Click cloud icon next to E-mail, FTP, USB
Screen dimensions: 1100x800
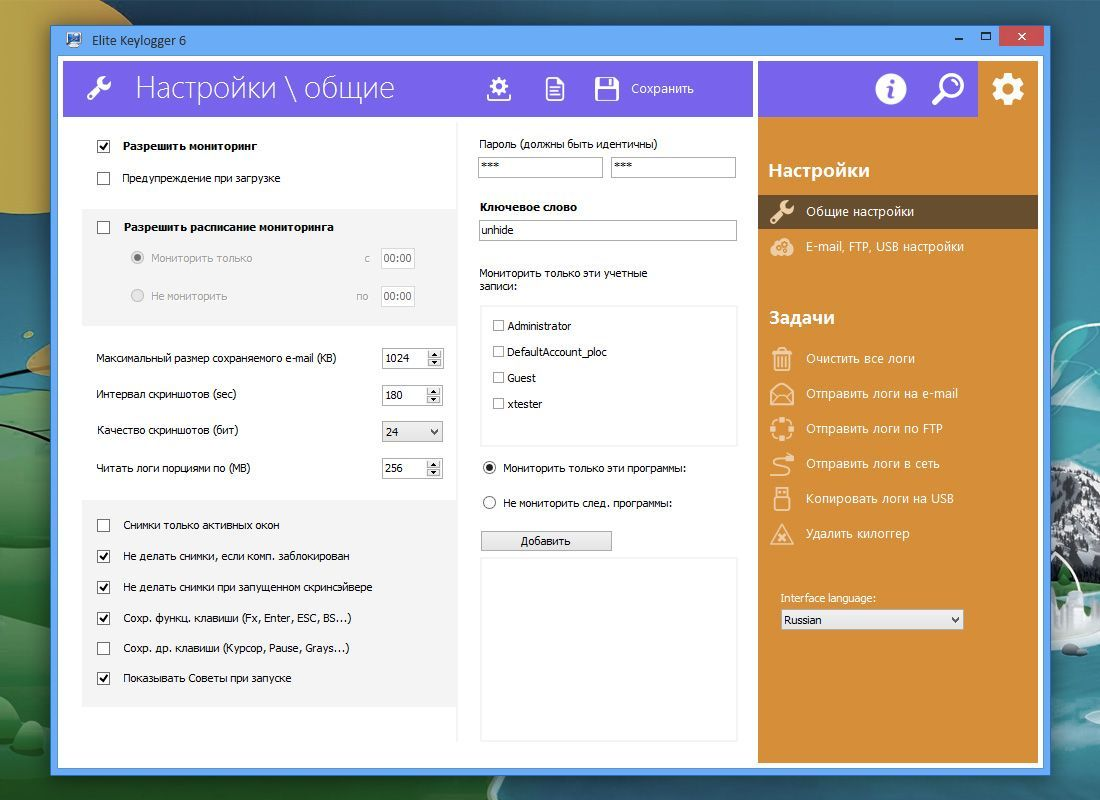[x=782, y=247]
